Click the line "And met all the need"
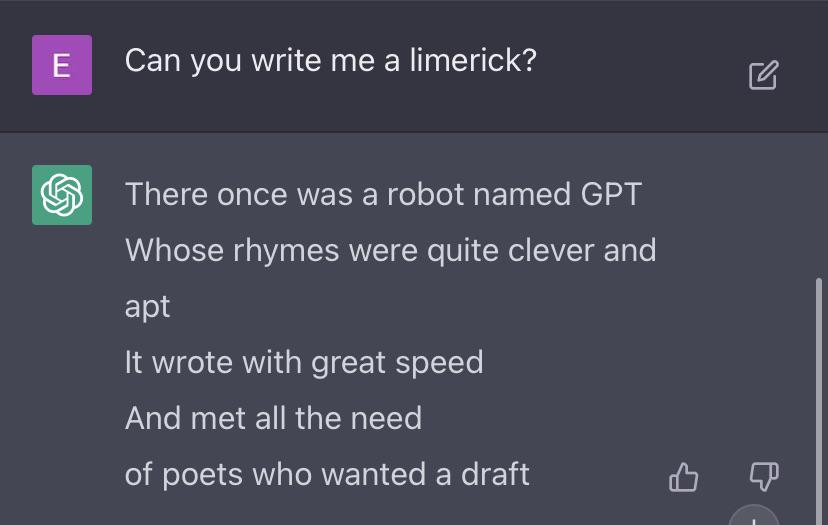The width and height of the screenshot is (828, 525). point(273,417)
